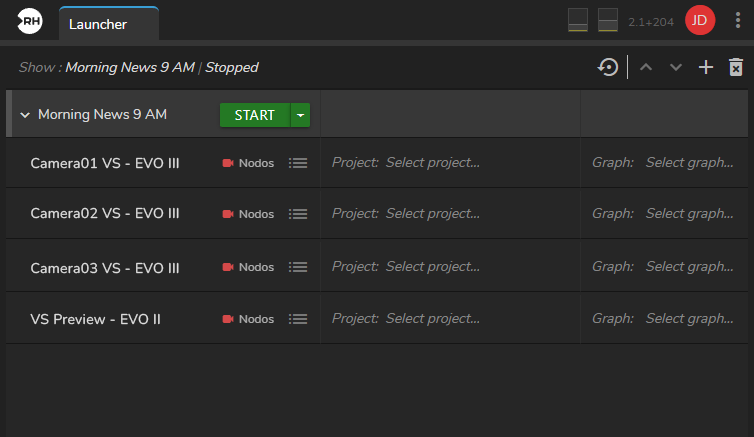Add a new show with plus icon
Image resolution: width=754 pixels, height=437 pixels.
tap(706, 67)
